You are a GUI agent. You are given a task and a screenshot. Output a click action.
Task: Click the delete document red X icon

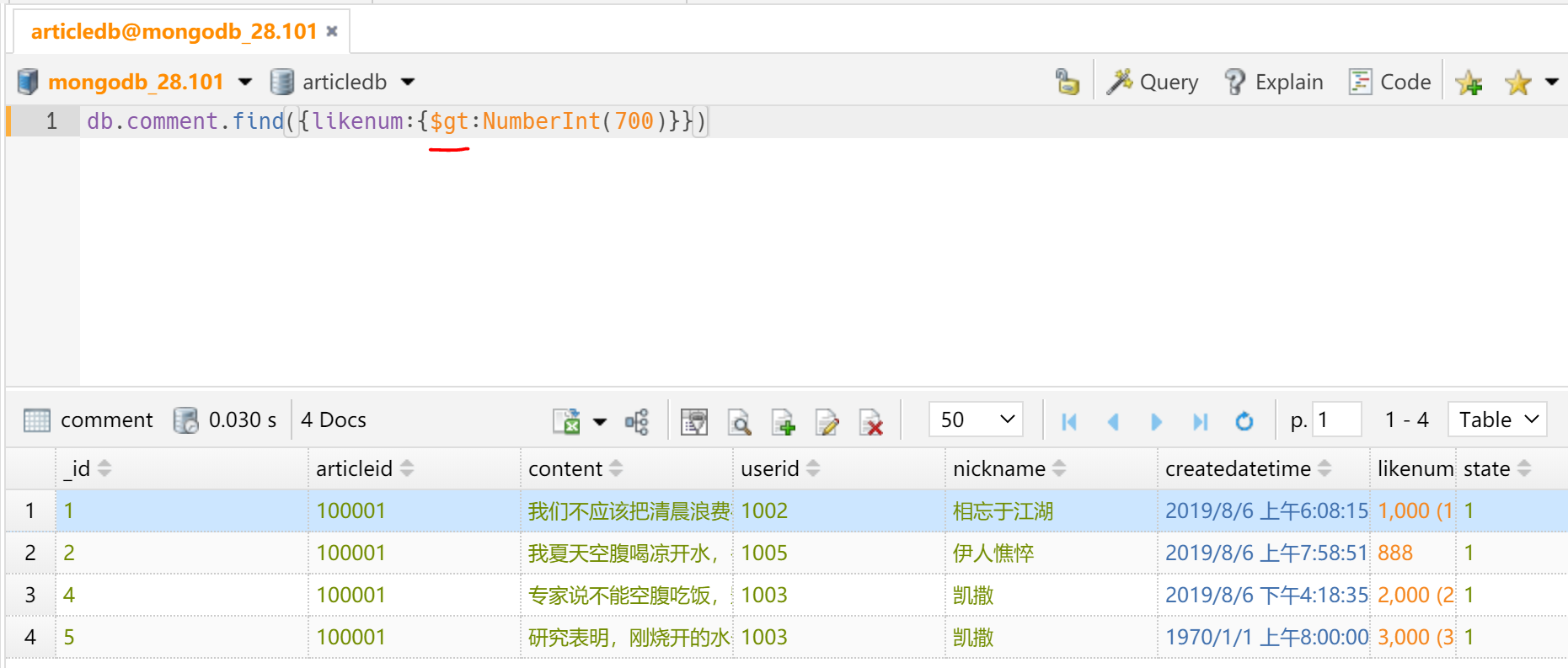(x=870, y=420)
